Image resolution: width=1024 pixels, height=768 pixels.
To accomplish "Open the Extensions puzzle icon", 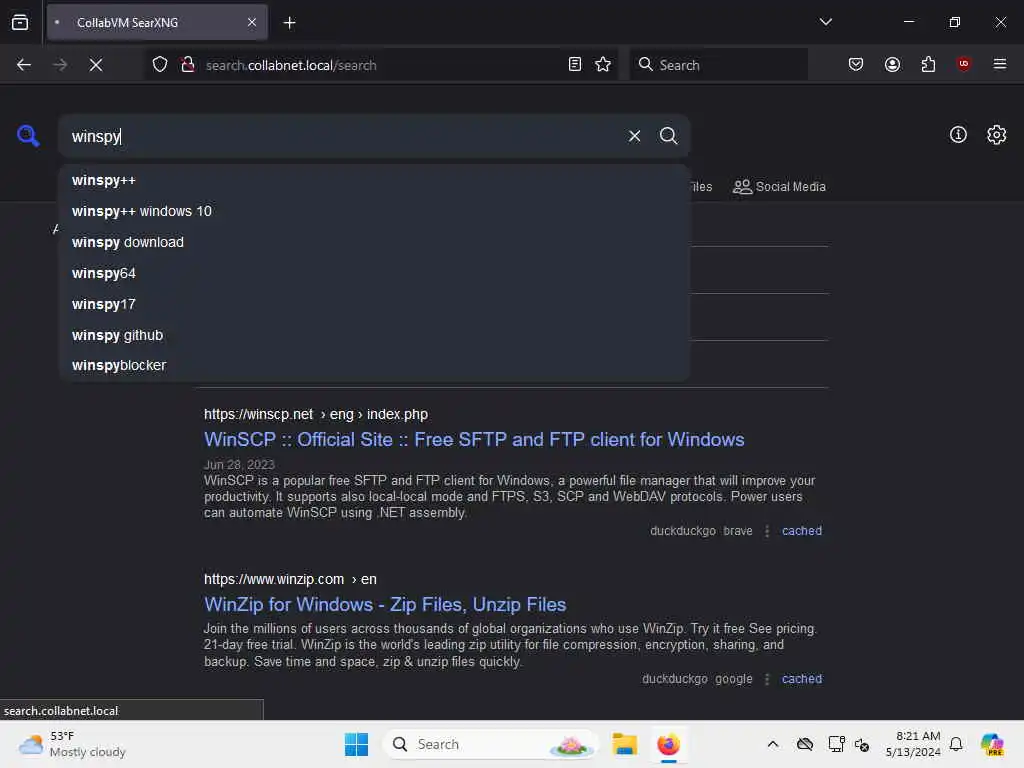I will 928,65.
